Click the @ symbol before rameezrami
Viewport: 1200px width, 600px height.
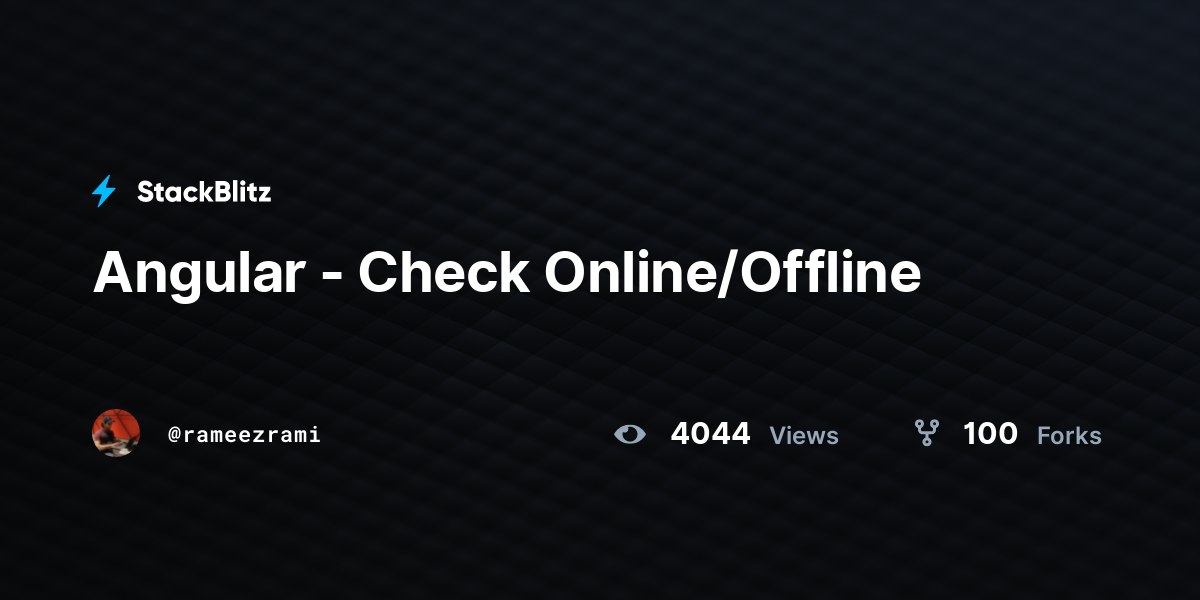click(174, 435)
